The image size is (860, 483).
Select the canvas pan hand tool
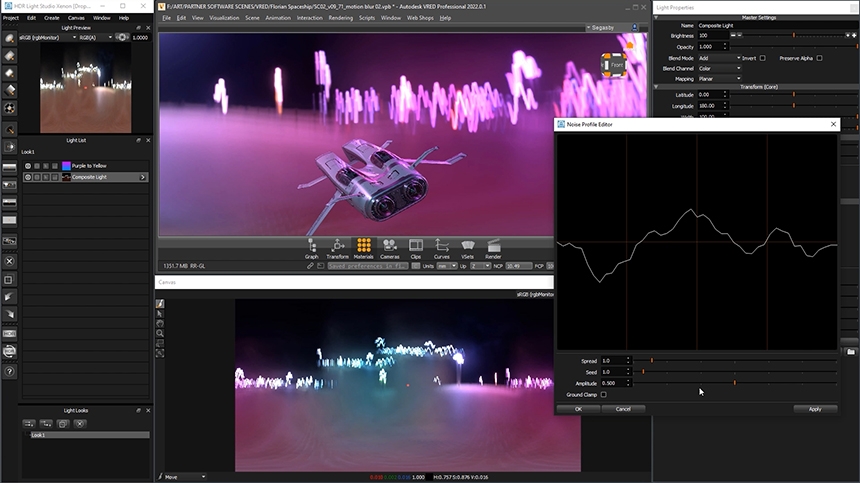pyautogui.click(x=160, y=323)
